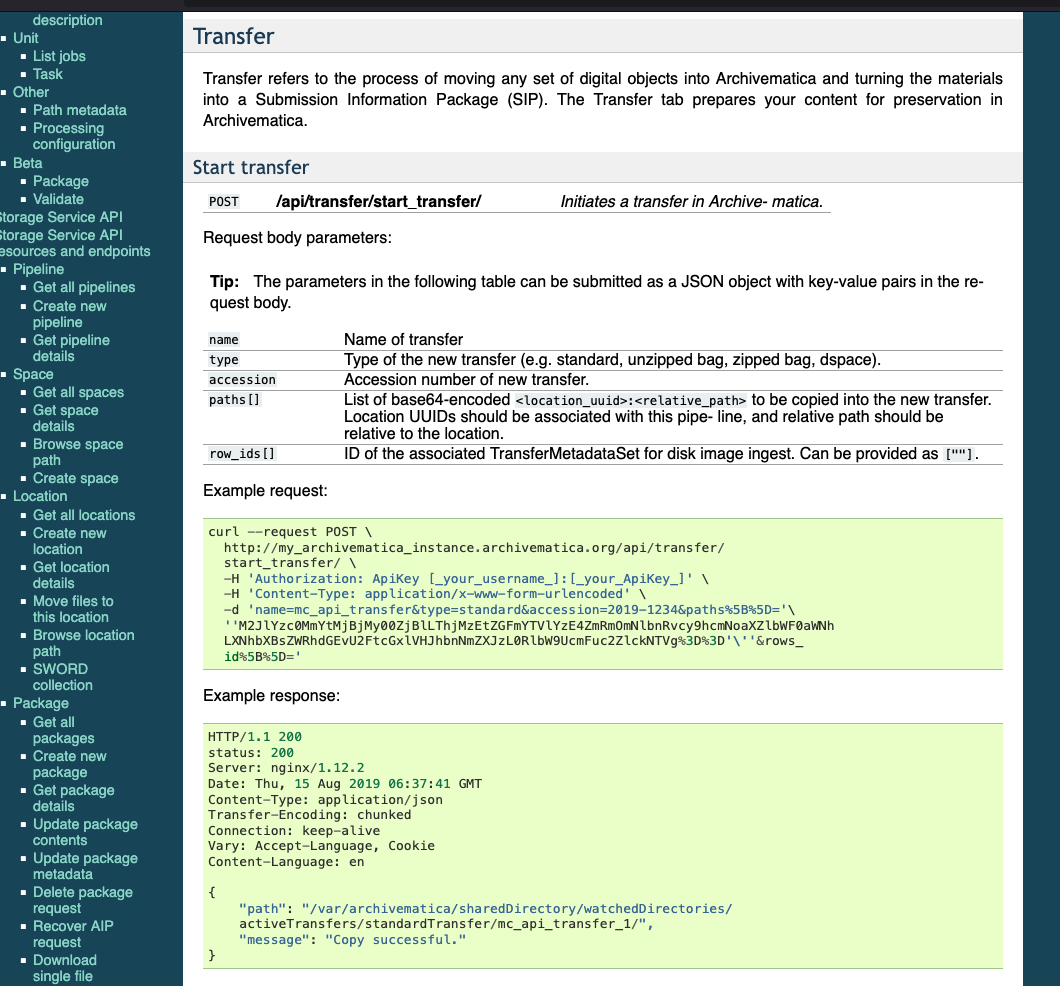Open Get all spaces link
Image resolution: width=1060 pixels, height=986 pixels.
tap(78, 392)
